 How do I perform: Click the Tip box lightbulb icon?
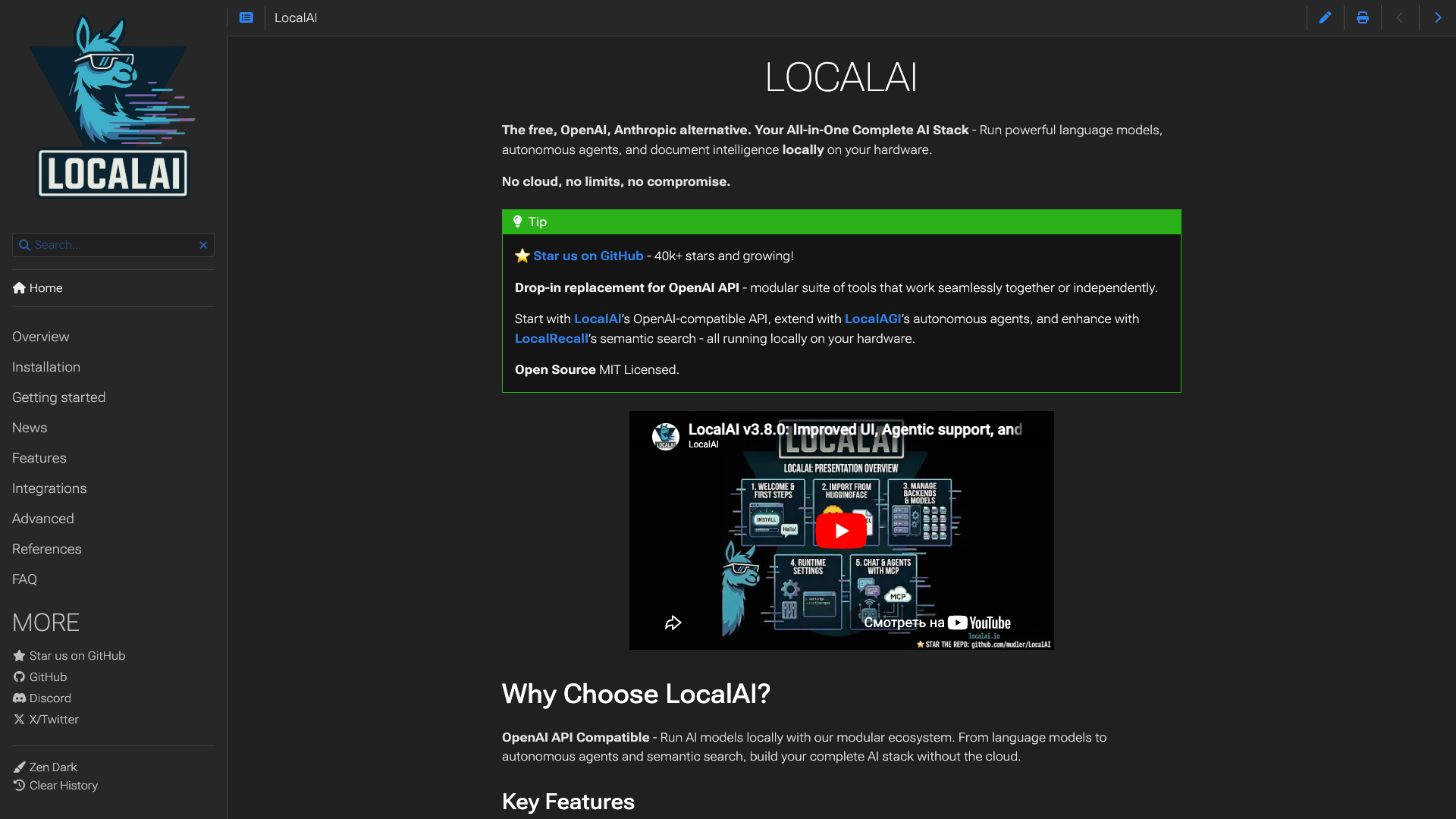pyautogui.click(x=517, y=221)
